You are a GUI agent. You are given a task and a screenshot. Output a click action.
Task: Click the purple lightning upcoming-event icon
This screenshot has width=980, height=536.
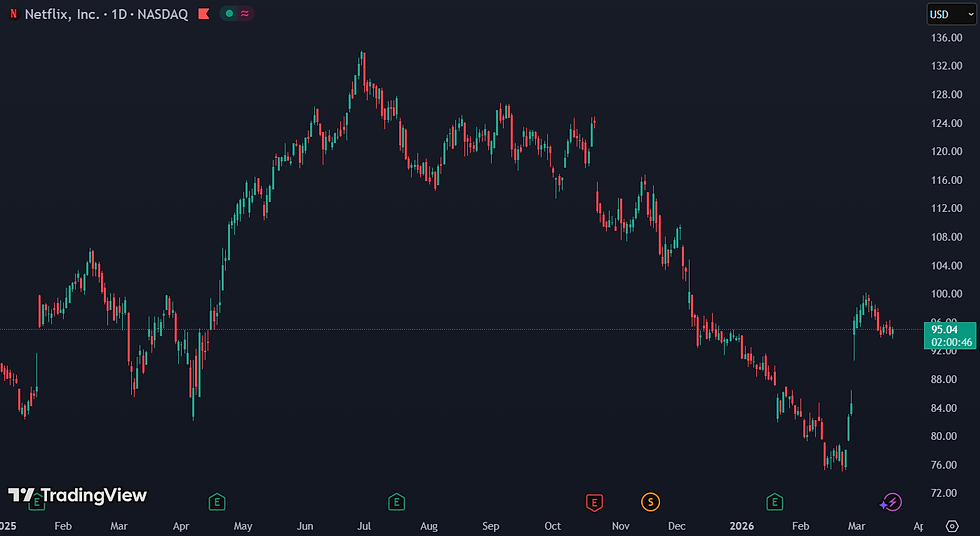[x=891, y=502]
